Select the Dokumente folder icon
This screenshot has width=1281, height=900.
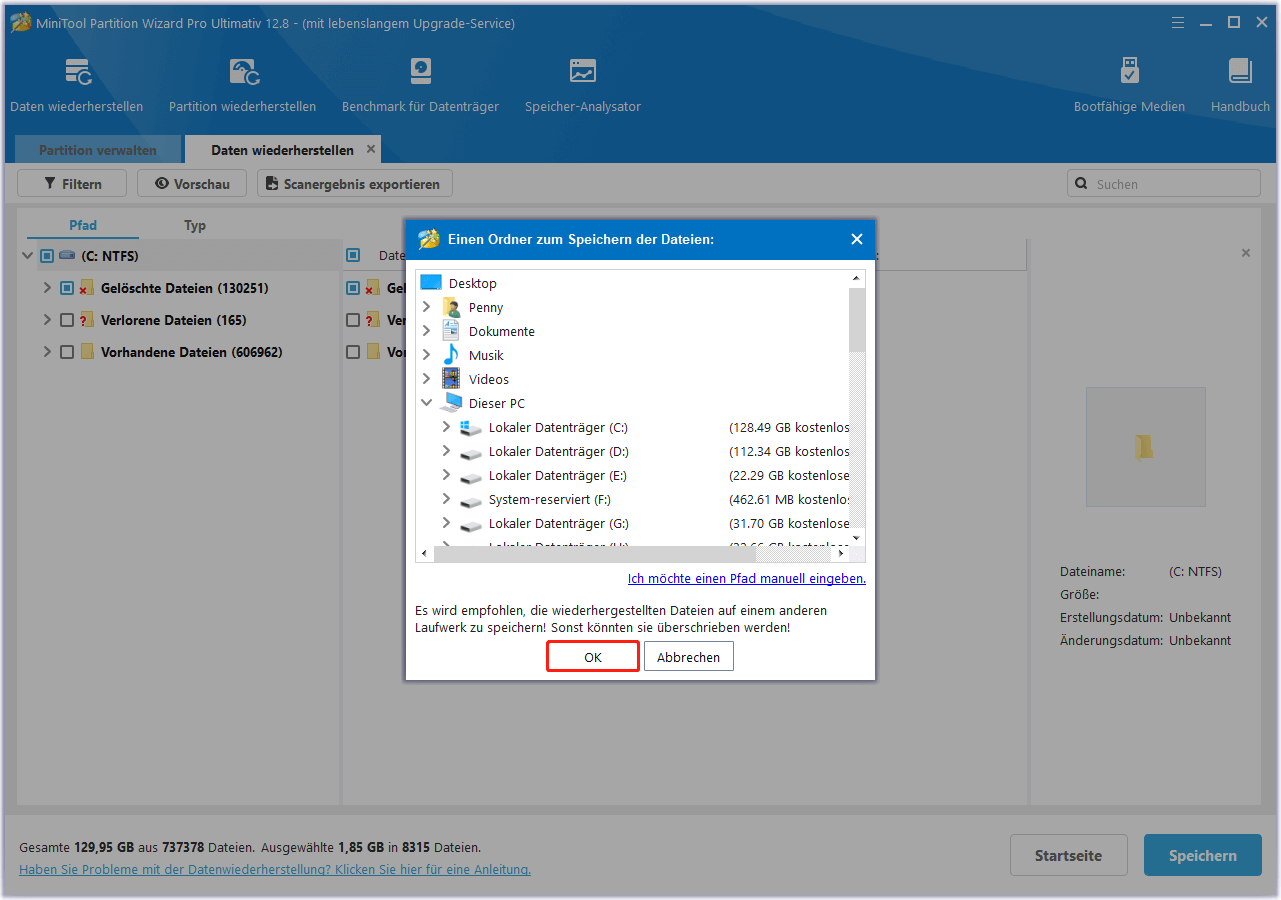451,331
